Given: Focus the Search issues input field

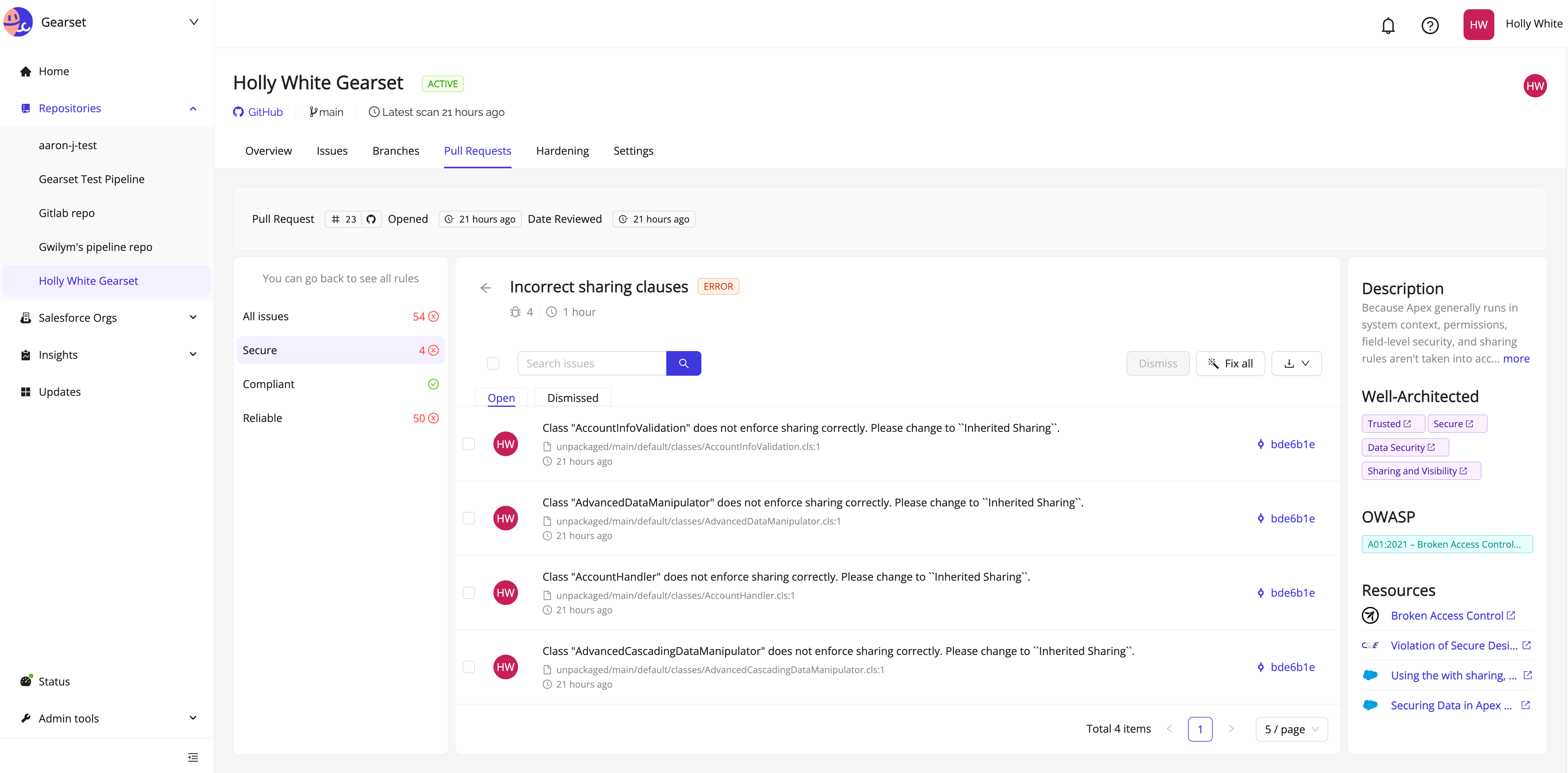Looking at the screenshot, I should coord(592,363).
